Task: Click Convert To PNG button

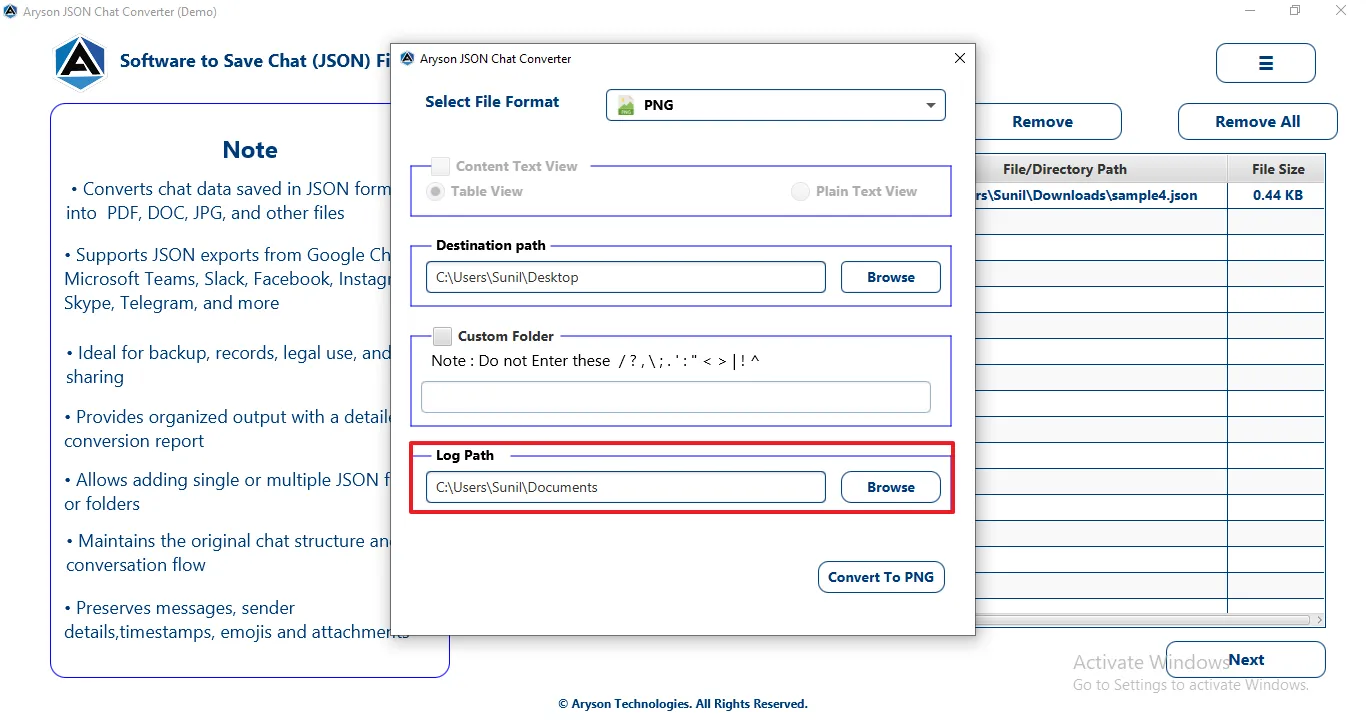Action: click(881, 577)
